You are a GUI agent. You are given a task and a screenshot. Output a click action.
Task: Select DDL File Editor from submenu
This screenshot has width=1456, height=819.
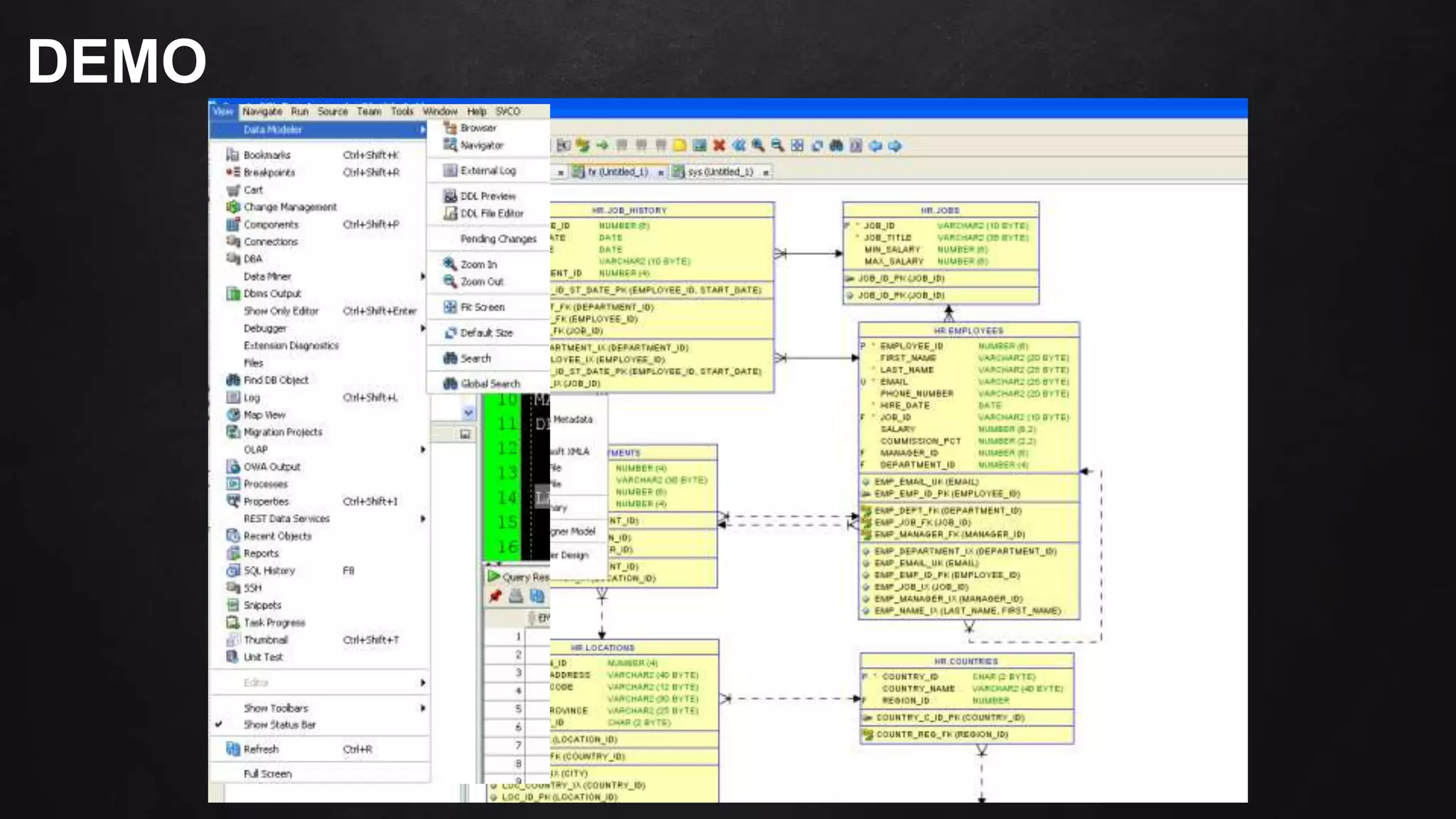[x=491, y=213]
